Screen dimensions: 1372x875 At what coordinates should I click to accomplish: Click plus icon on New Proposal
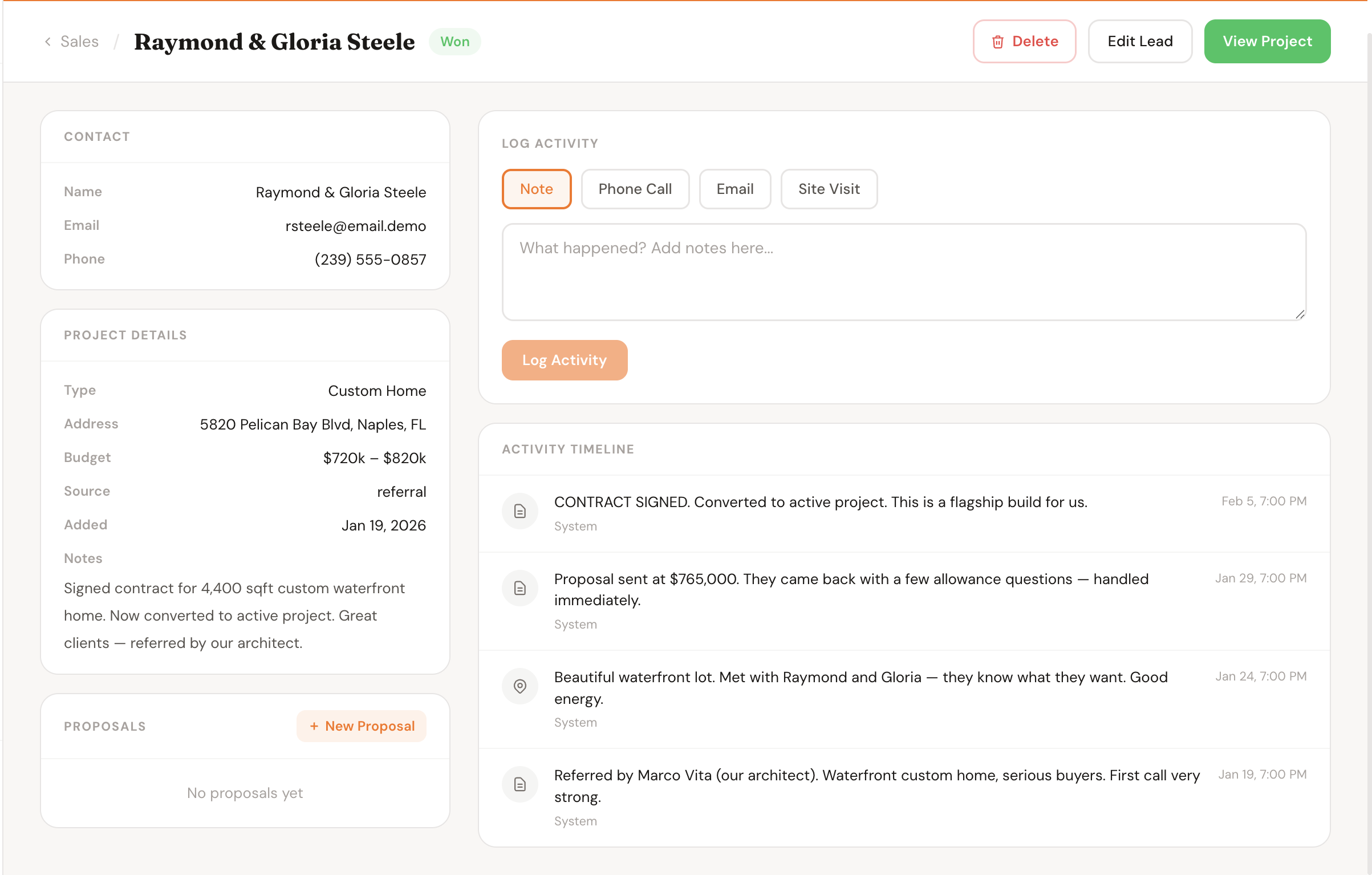tap(314, 726)
